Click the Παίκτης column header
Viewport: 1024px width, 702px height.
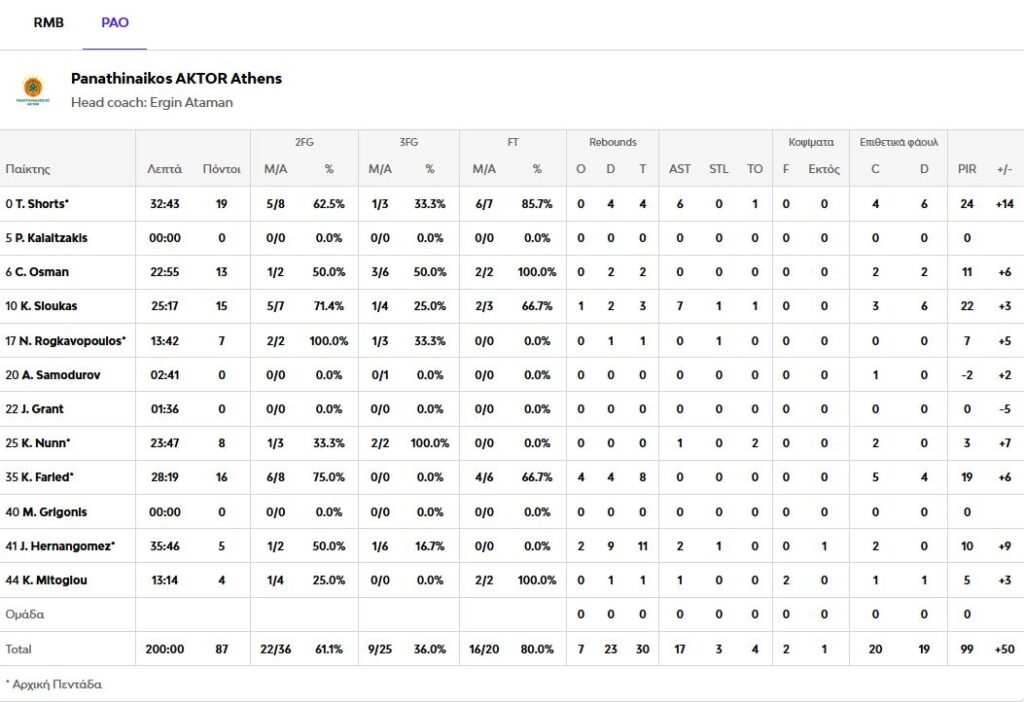tap(28, 169)
